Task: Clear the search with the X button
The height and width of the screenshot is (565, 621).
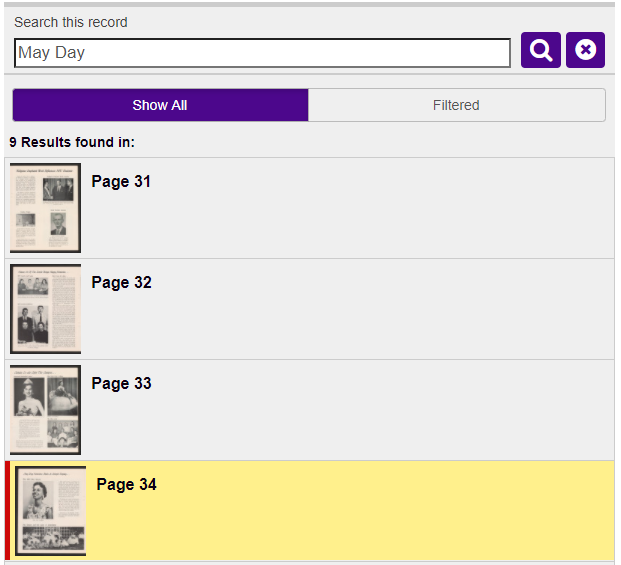Action: tap(585, 50)
